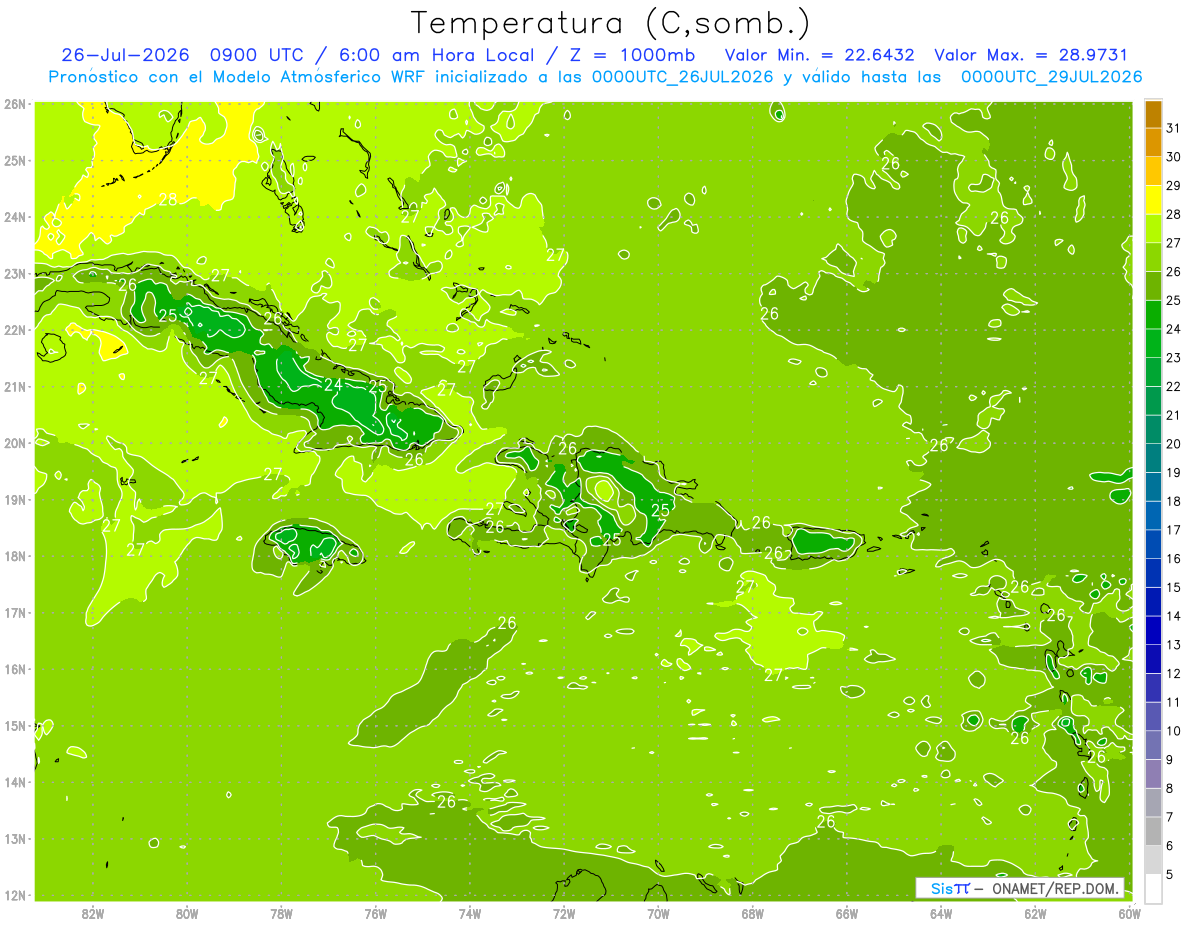Image resolution: width=1200 pixels, height=927 pixels.
Task: Click the '82W' longitude axis label
Action: (92, 913)
